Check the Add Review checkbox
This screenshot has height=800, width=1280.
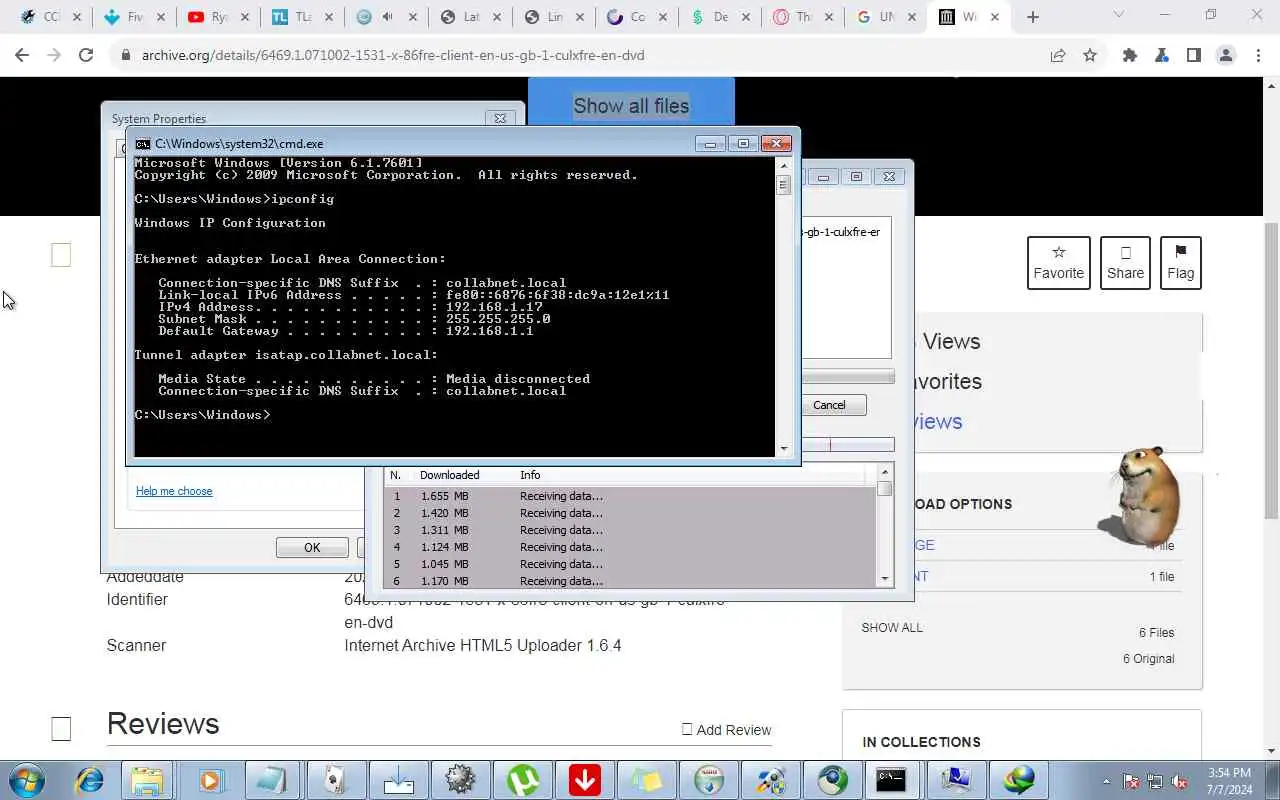[x=687, y=729]
